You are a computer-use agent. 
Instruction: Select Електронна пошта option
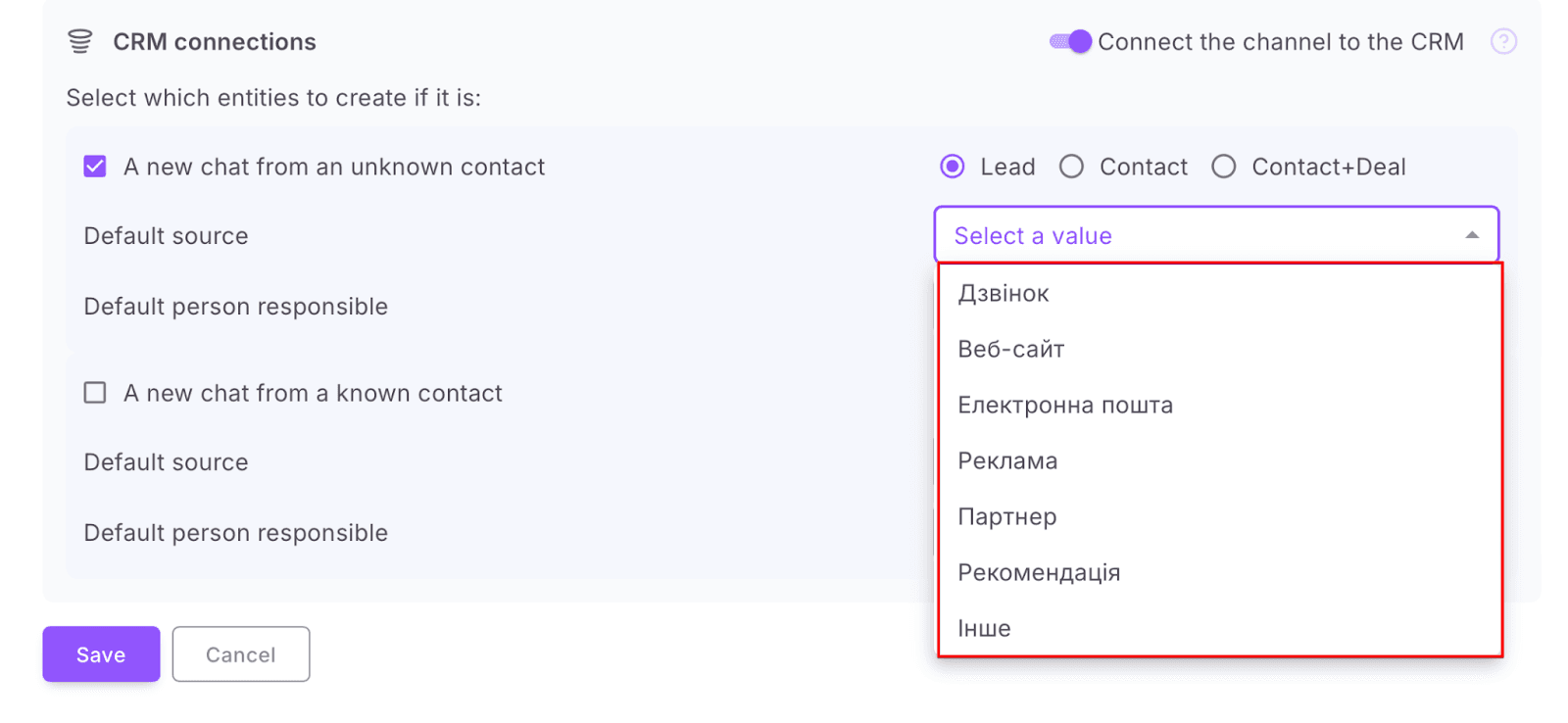point(1064,406)
